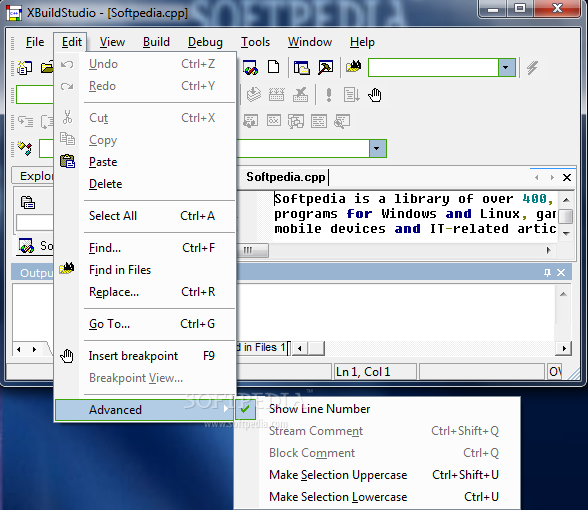Choose Make Selection Lowercase
The image size is (588, 510).
pos(377,497)
